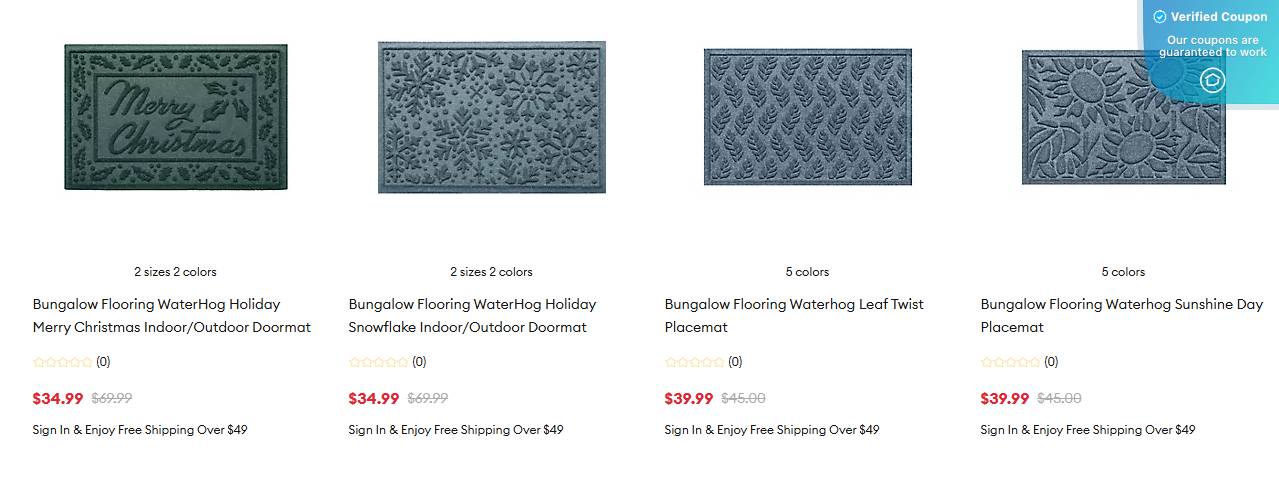Open the Leaf Twist placemat image
The width and height of the screenshot is (1279, 477).
click(807, 117)
